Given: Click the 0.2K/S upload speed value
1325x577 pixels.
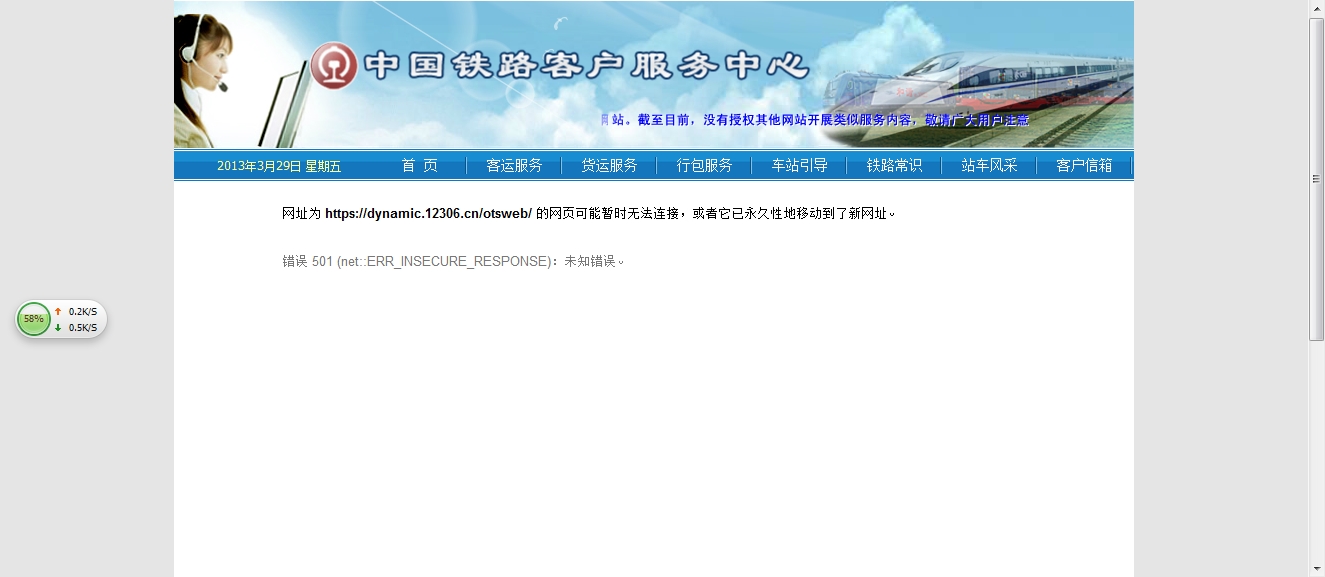Looking at the screenshot, I should tap(83, 311).
